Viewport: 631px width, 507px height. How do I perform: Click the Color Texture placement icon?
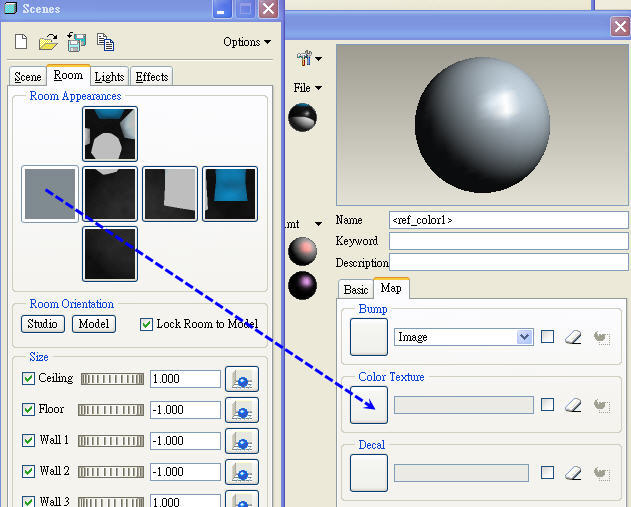pyautogui.click(x=602, y=405)
